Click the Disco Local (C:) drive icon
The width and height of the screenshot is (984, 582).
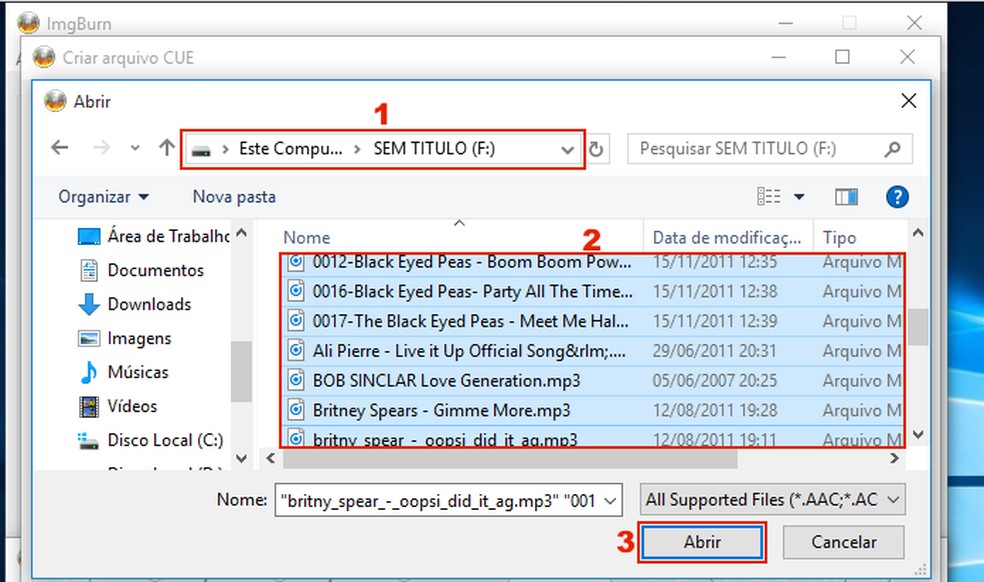click(x=88, y=441)
